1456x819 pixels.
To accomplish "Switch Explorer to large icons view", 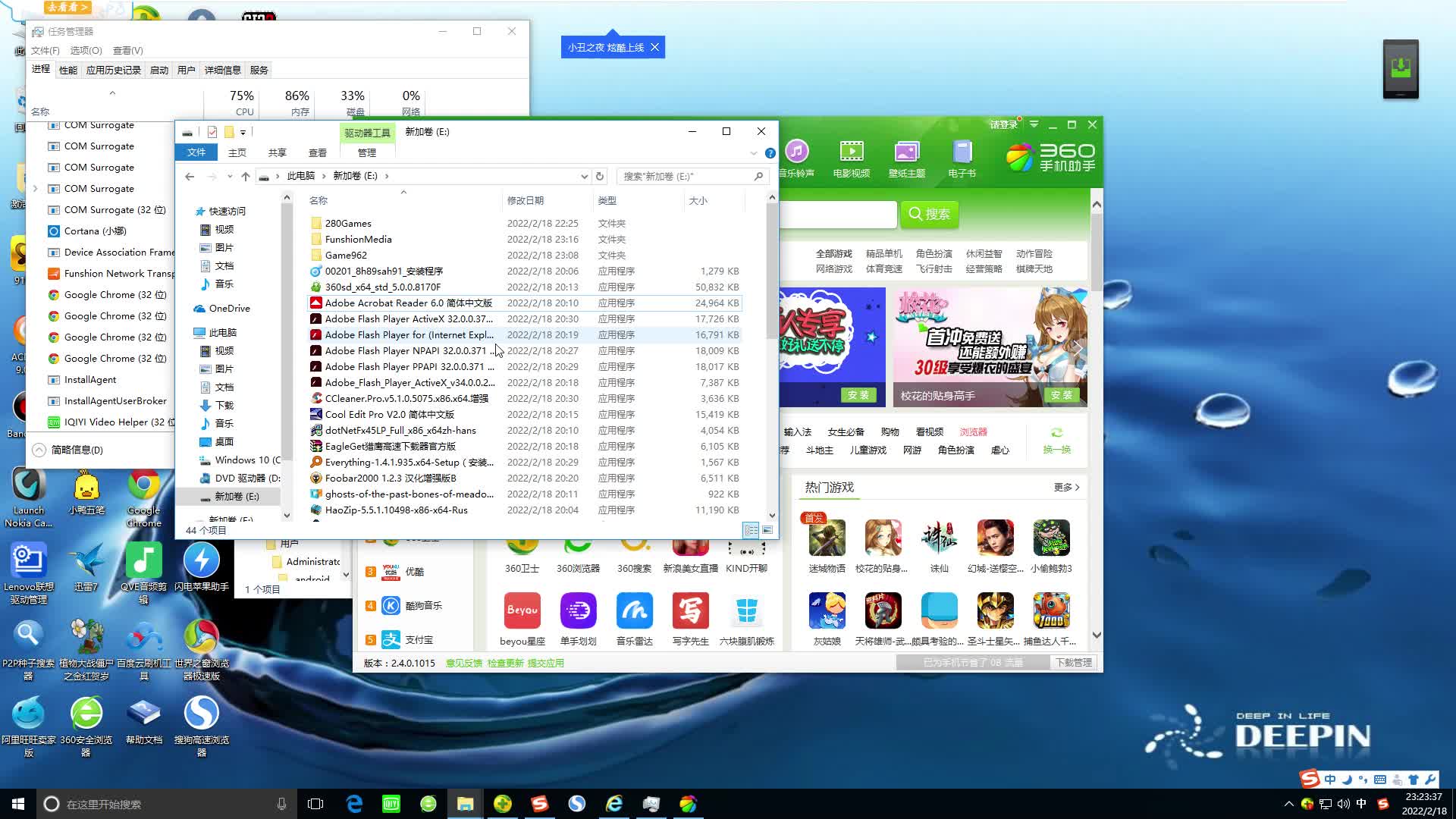I will [x=767, y=530].
